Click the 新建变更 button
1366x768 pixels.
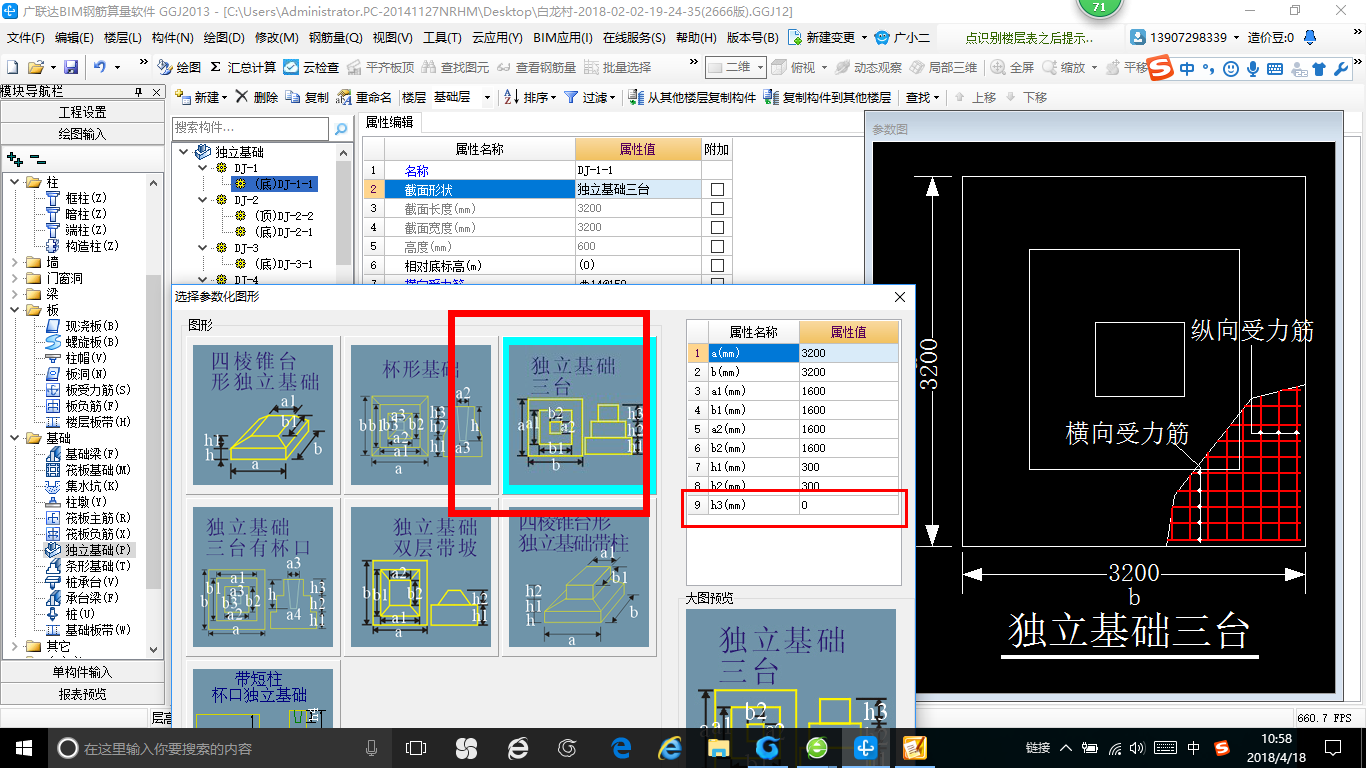point(828,38)
